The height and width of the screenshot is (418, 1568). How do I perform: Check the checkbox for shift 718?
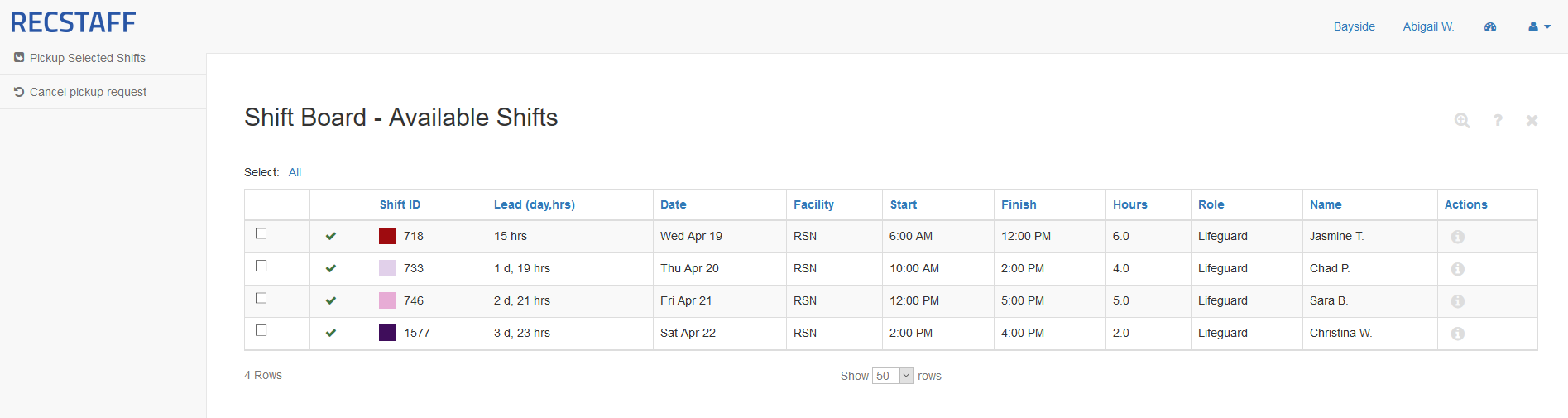pos(261,233)
